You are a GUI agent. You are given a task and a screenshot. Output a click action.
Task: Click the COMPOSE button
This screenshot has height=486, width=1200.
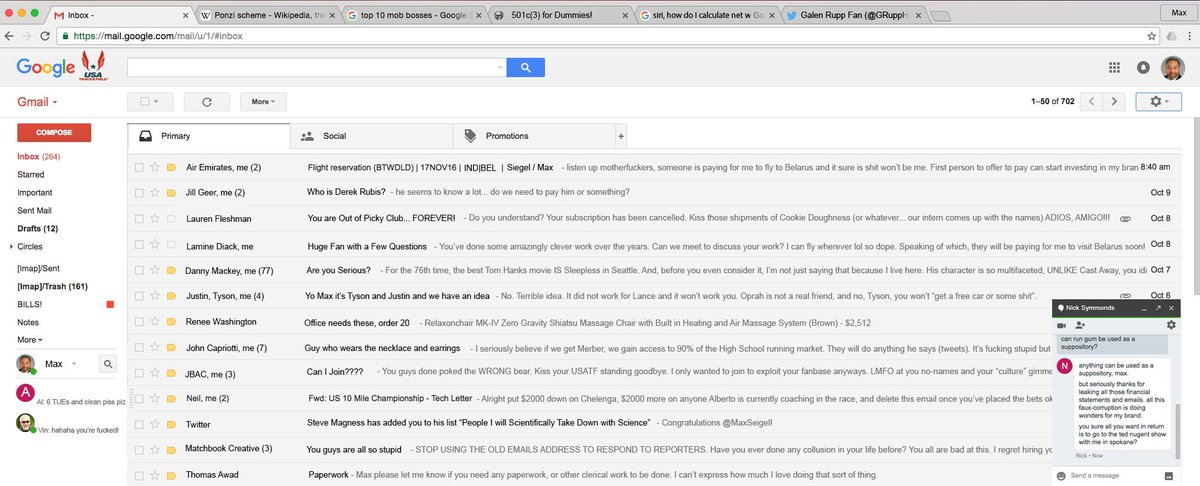click(54, 132)
